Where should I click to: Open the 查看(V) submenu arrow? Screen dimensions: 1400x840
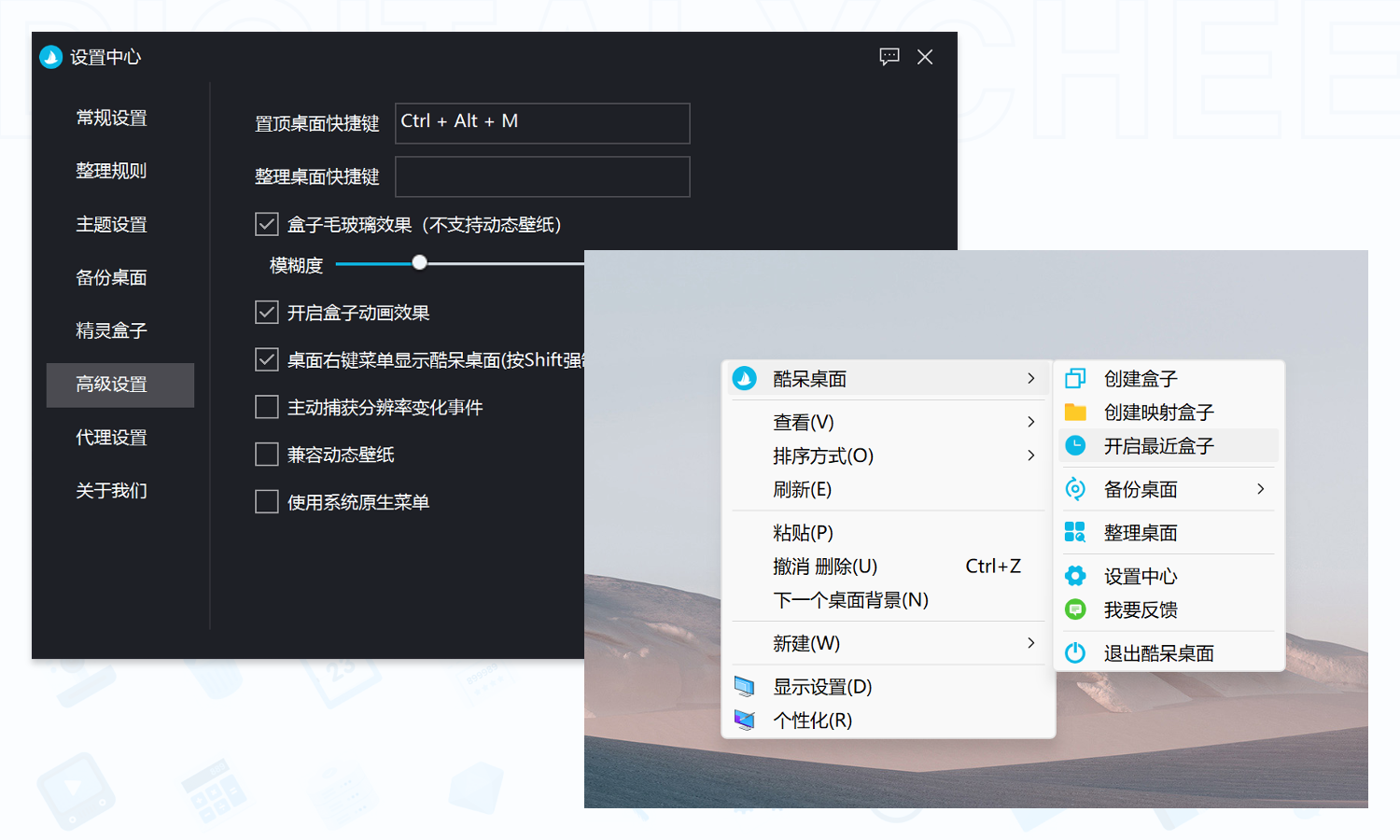[1030, 421]
